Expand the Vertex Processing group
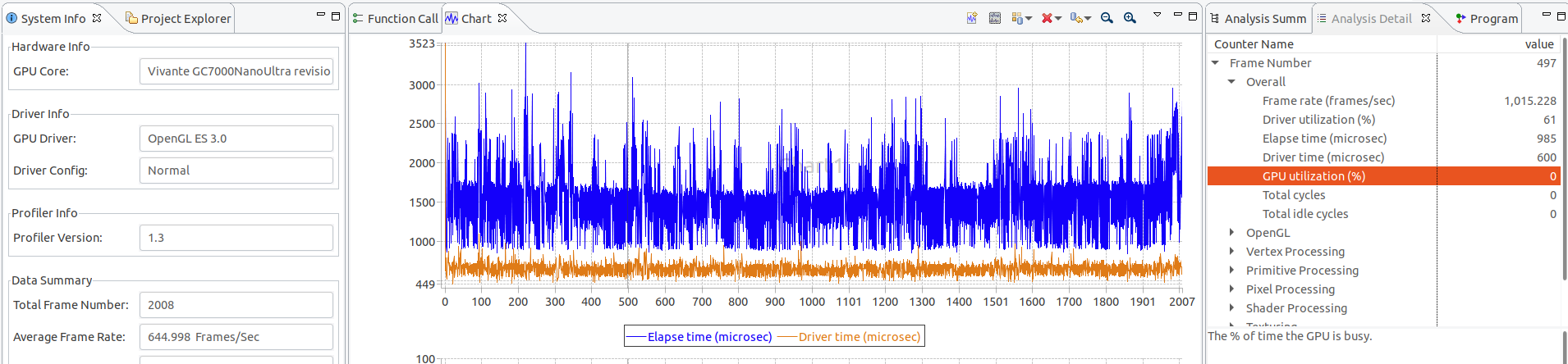Image resolution: width=1568 pixels, height=364 pixels. tap(1231, 252)
